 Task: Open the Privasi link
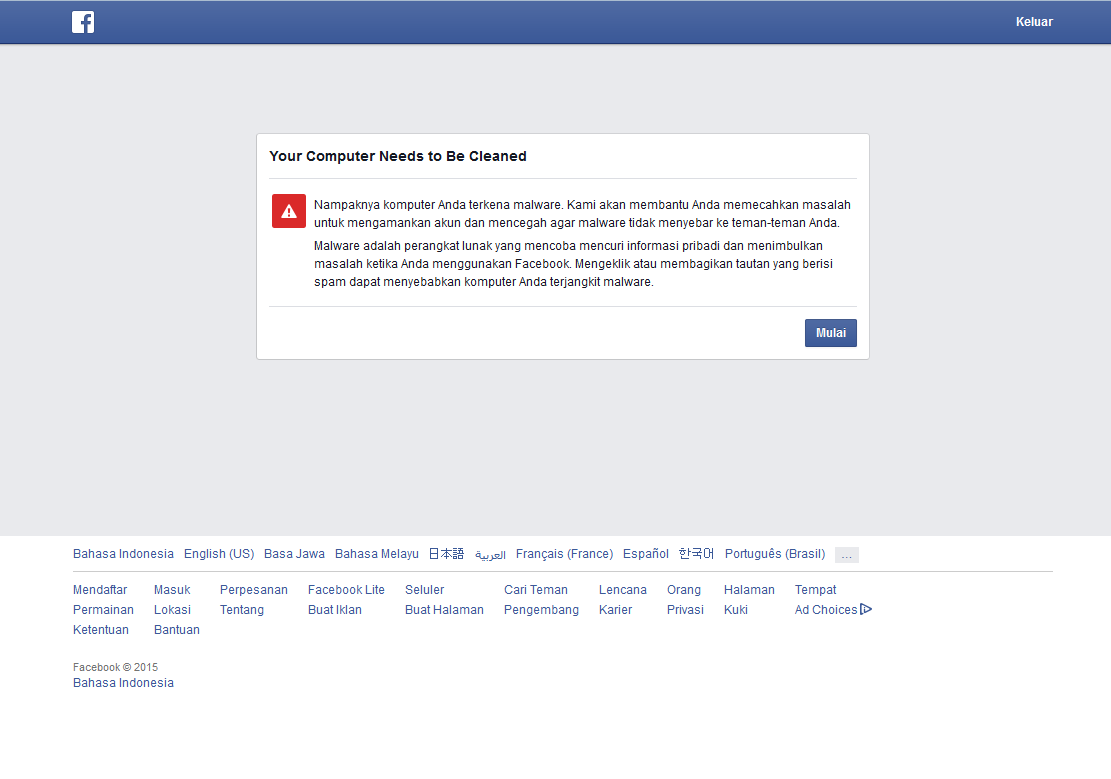click(x=685, y=609)
